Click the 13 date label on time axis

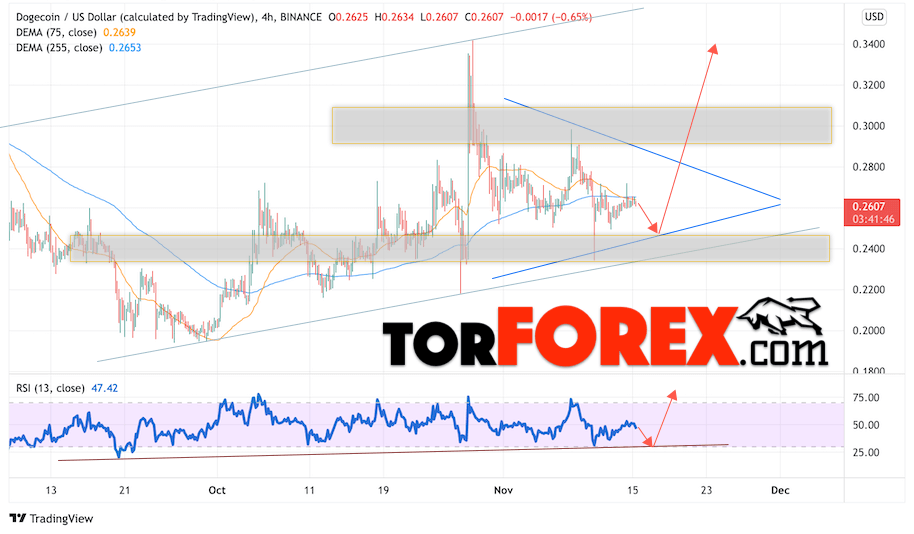click(x=51, y=491)
